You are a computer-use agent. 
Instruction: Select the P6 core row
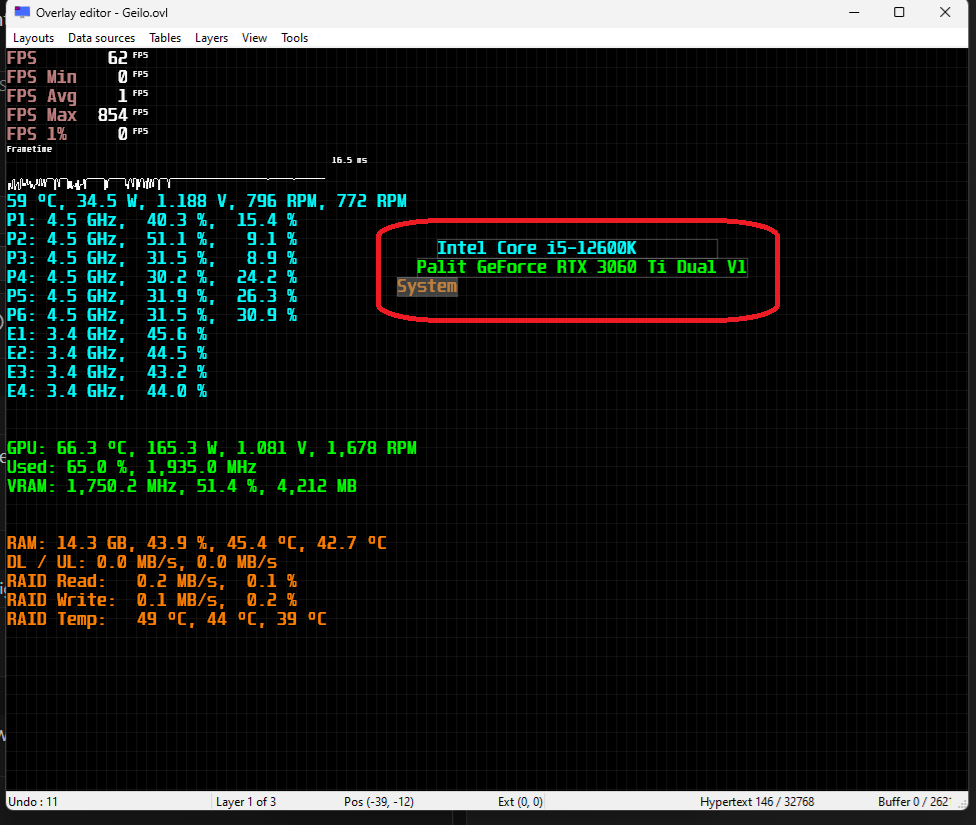[152, 315]
